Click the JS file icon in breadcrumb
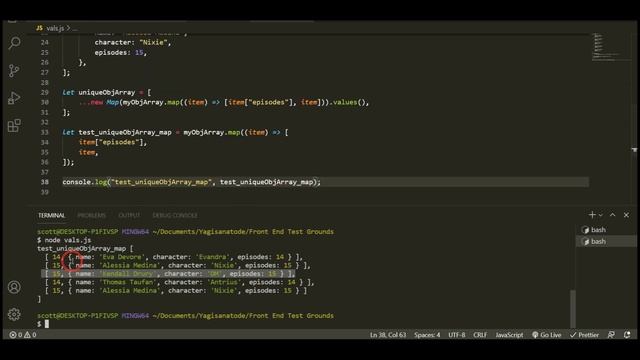640x360 pixels. 39,28
